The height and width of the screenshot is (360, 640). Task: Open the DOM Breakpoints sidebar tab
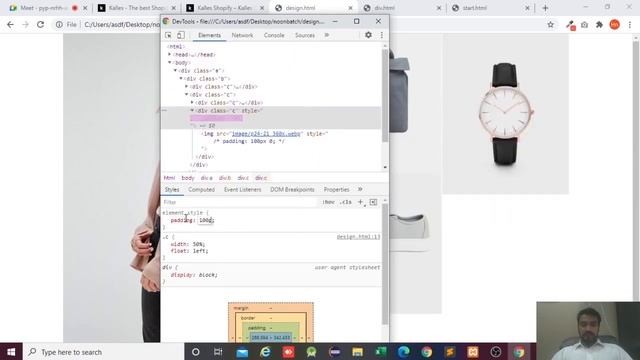[292, 190]
